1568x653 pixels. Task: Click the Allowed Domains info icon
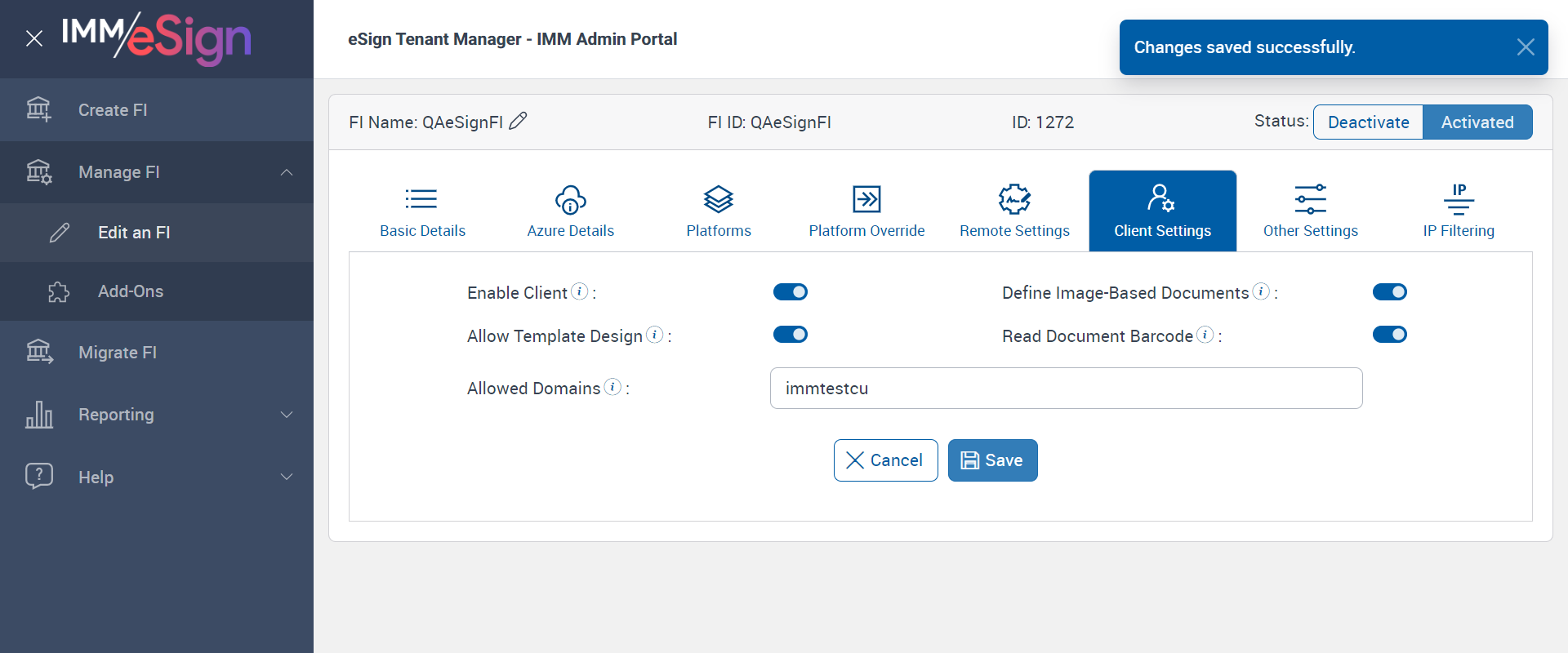coord(612,387)
